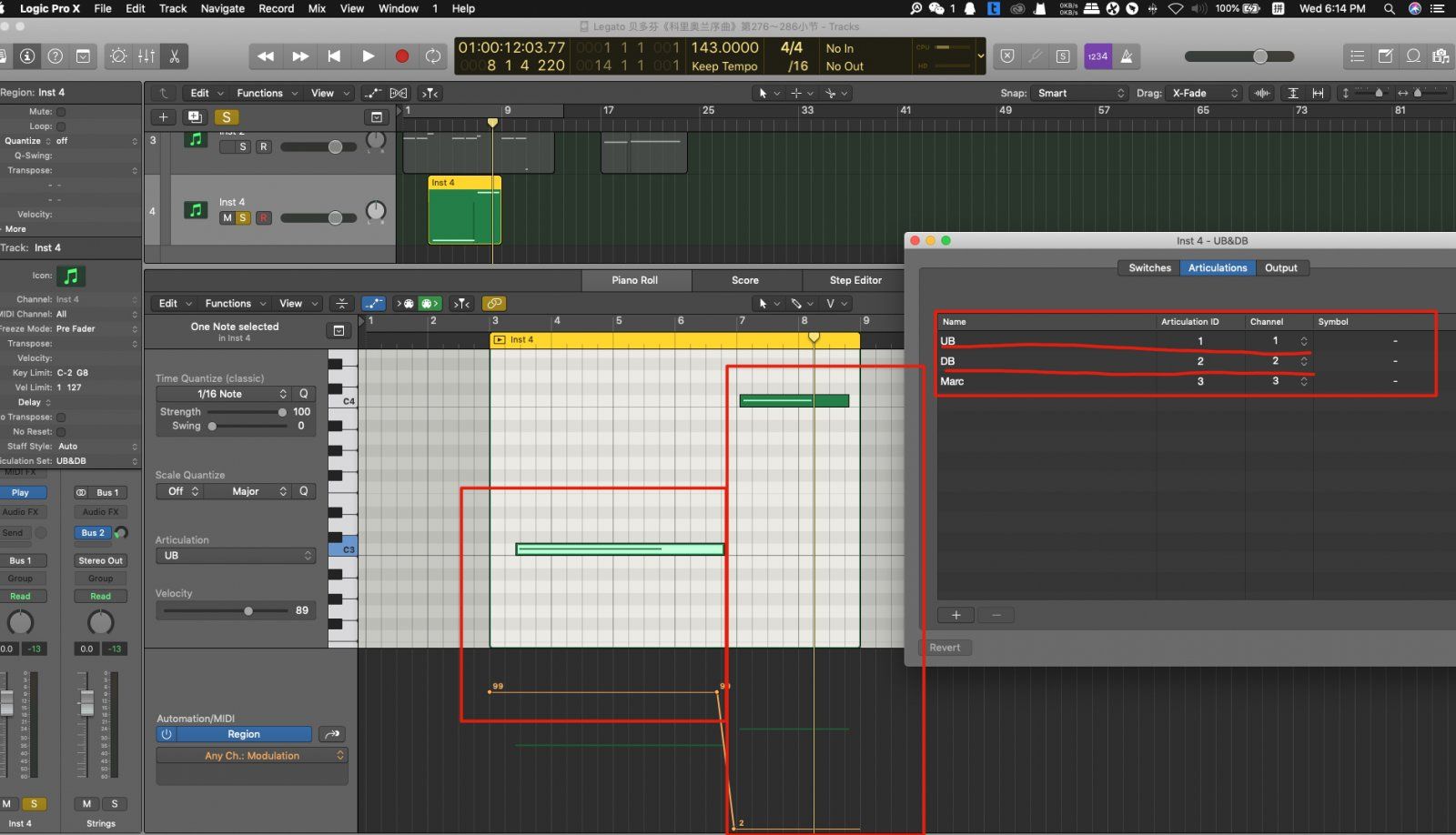Record-enable the Inst 4 track

click(264, 217)
